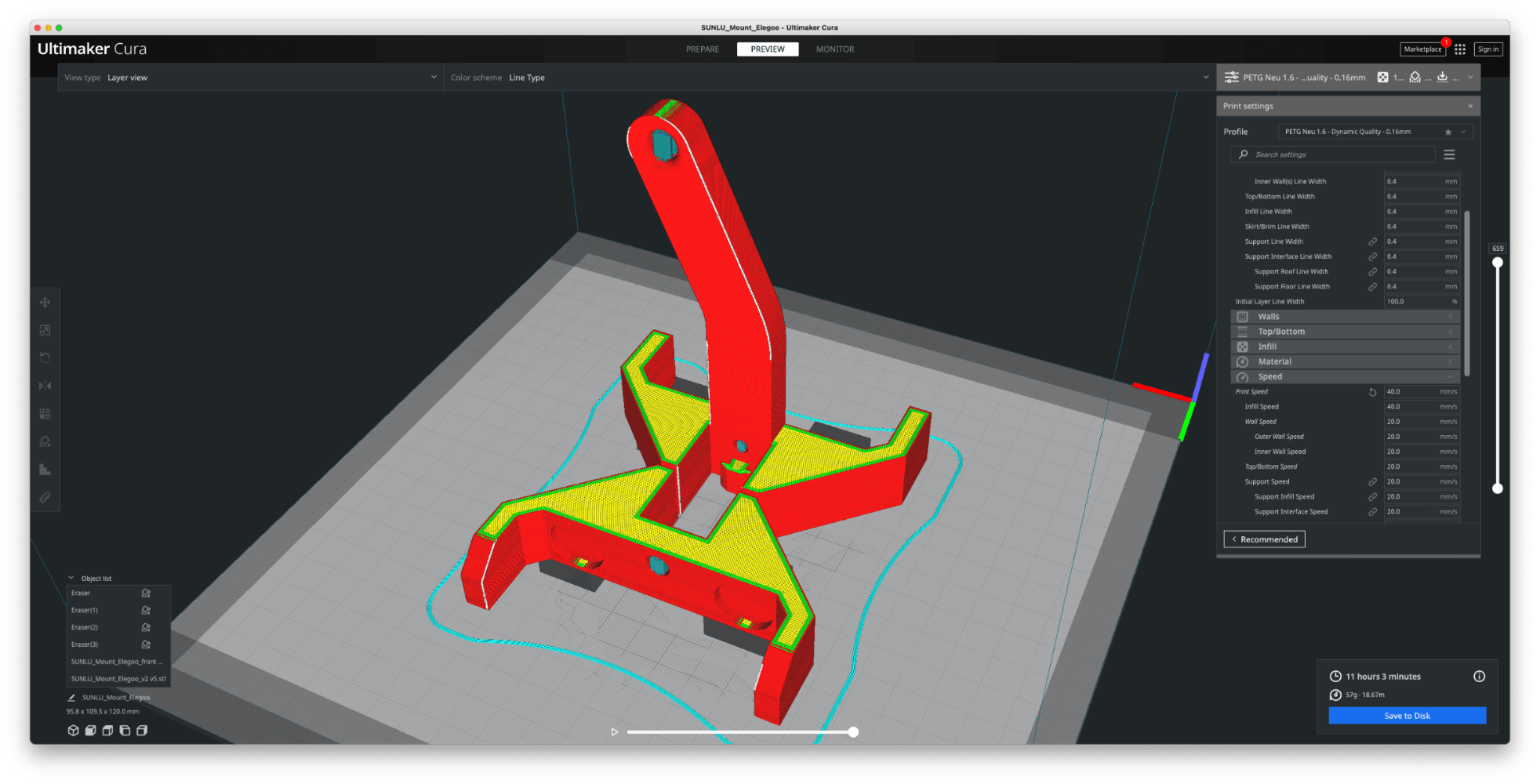Click the Sign in button
This screenshot has width=1540, height=784.
click(1488, 49)
